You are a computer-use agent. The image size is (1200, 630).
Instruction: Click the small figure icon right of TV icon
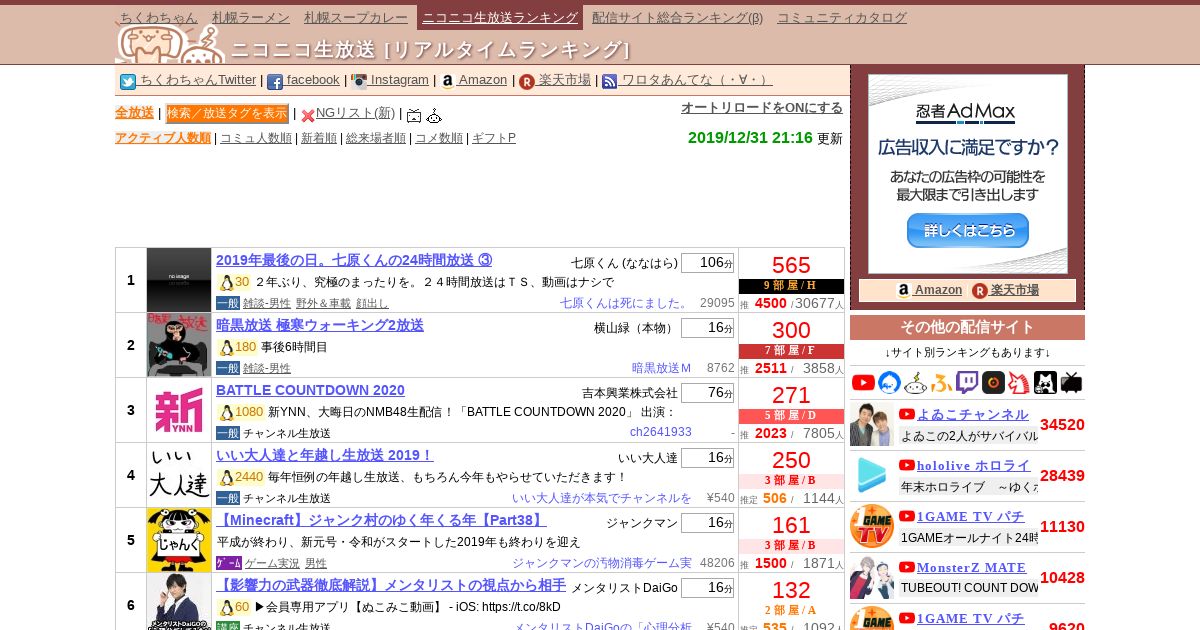point(434,115)
